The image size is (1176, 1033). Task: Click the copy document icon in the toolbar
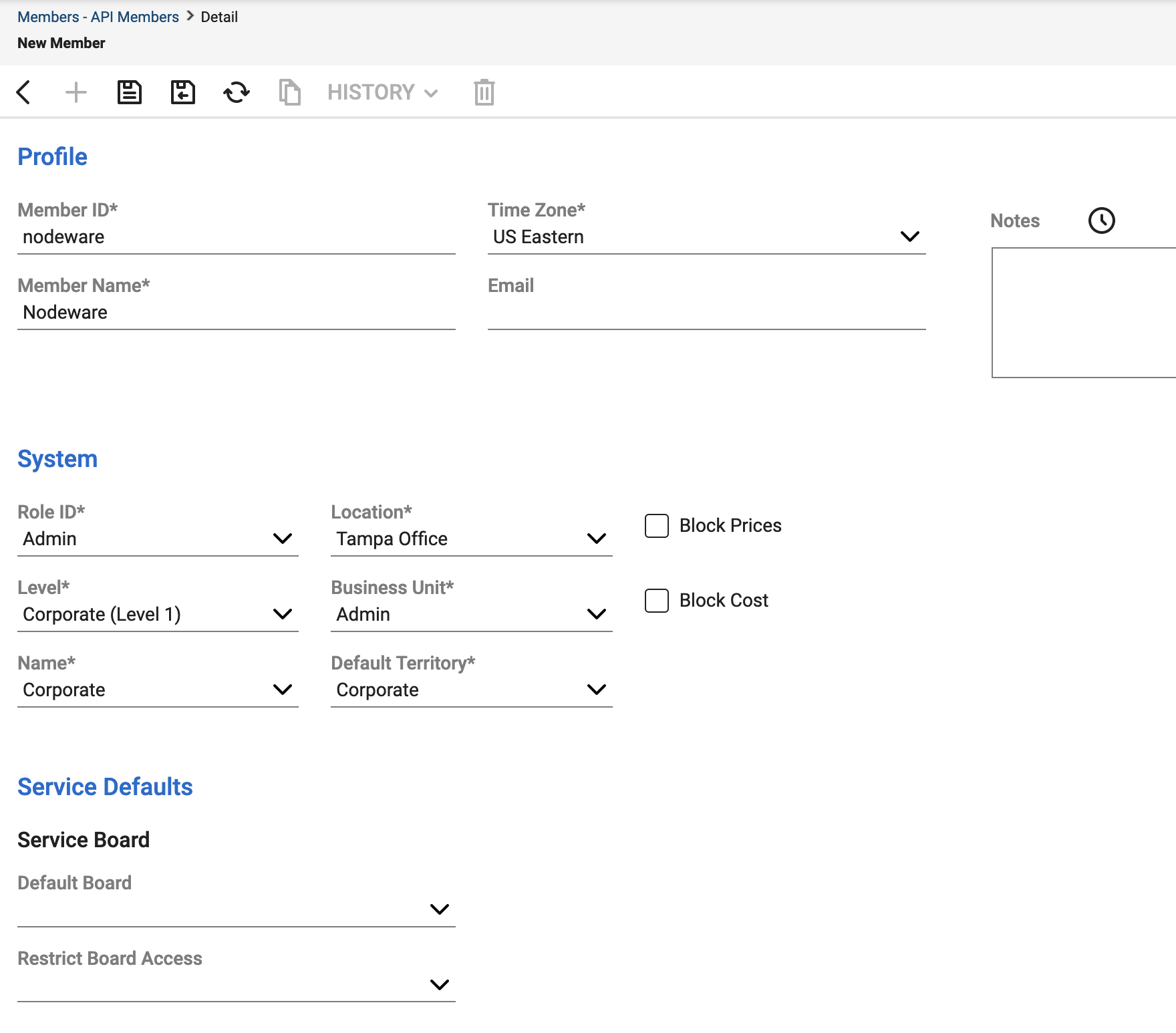pyautogui.click(x=290, y=92)
